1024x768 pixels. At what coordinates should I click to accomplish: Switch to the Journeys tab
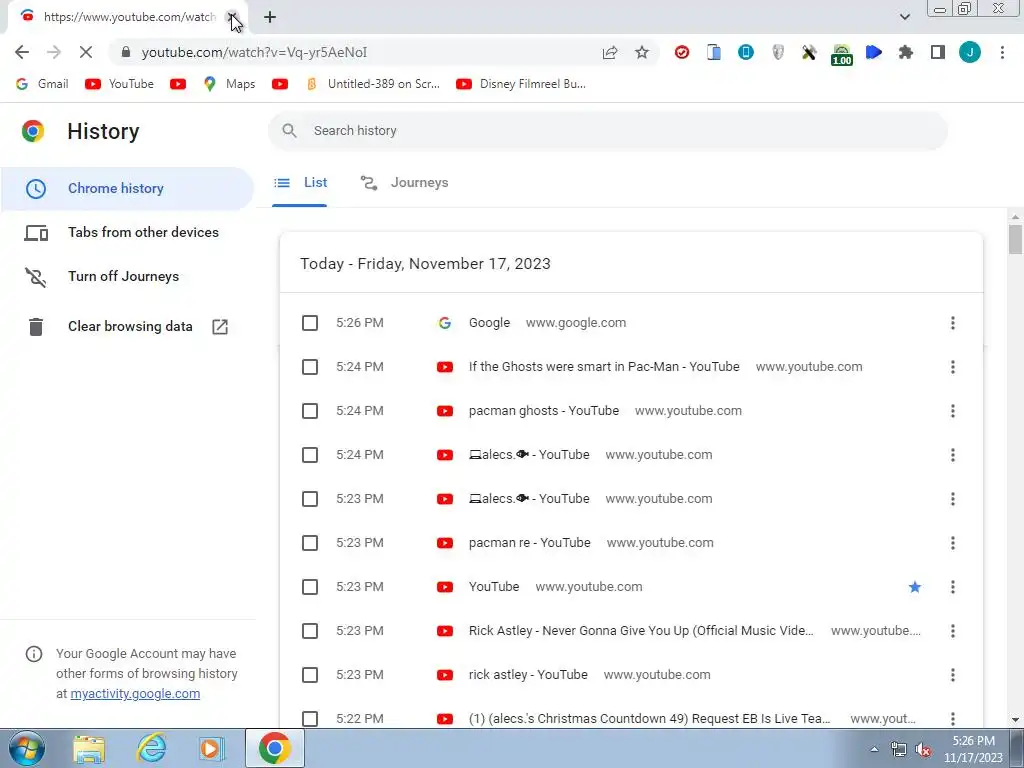404,183
